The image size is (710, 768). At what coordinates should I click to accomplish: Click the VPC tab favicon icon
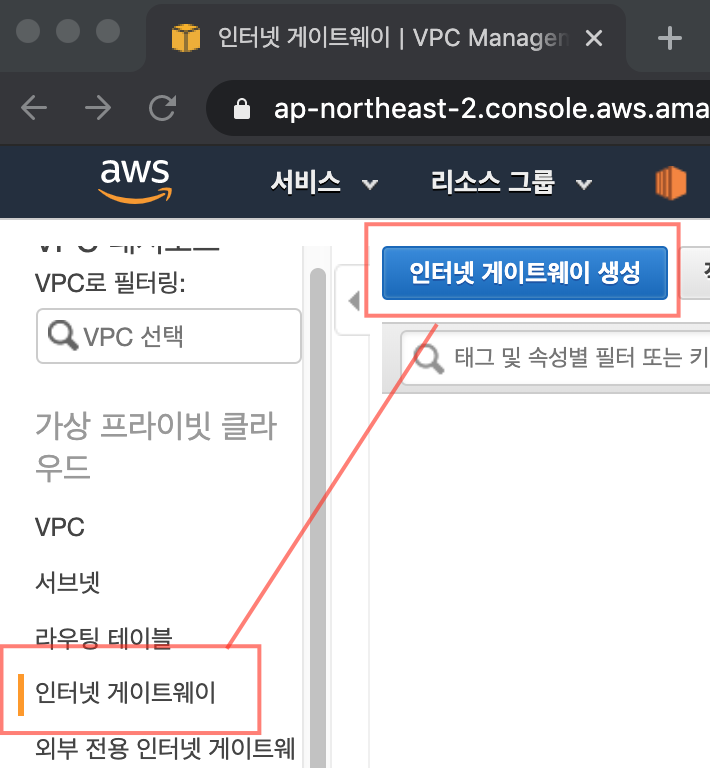[186, 38]
